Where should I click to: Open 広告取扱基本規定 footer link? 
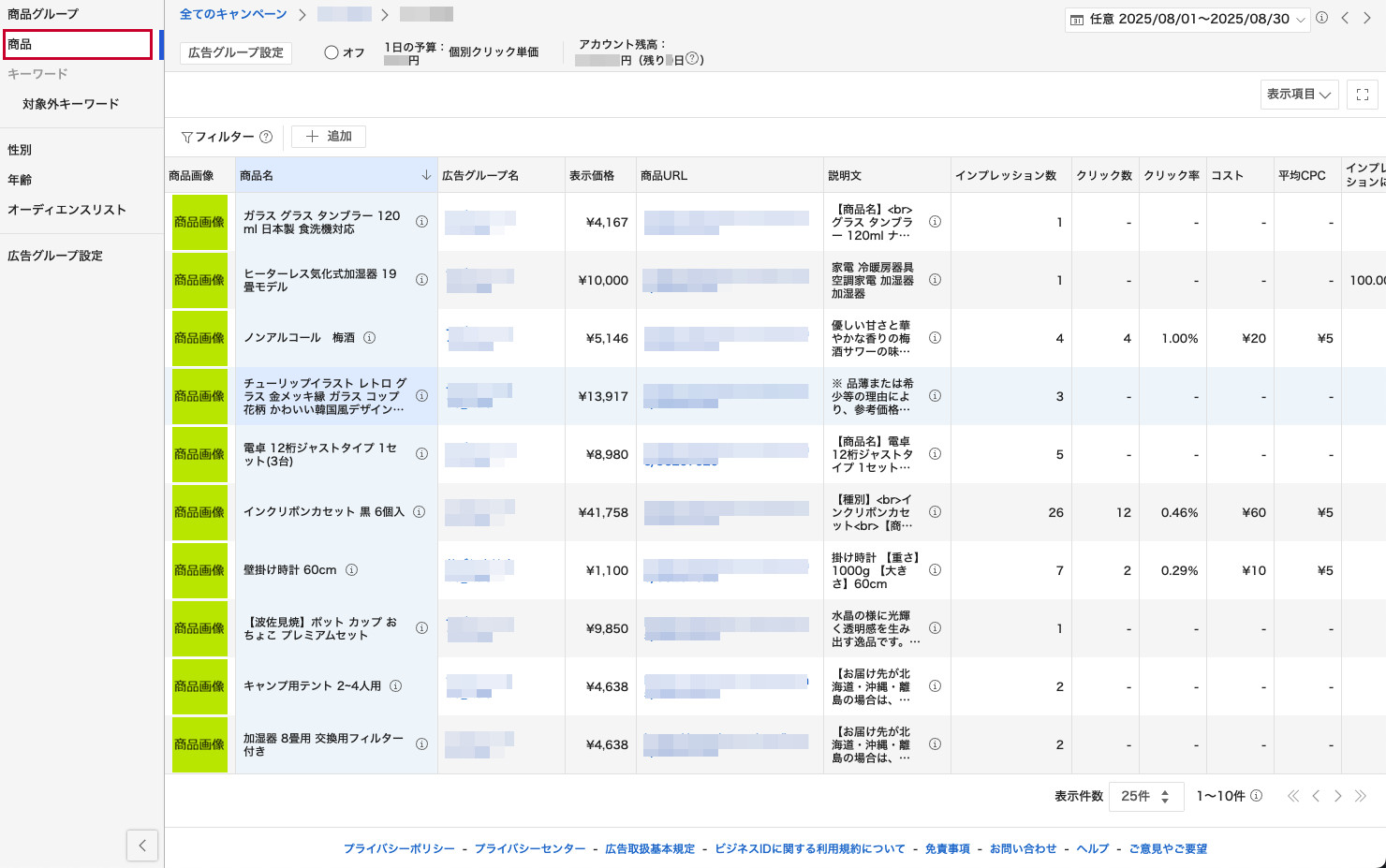(x=650, y=848)
